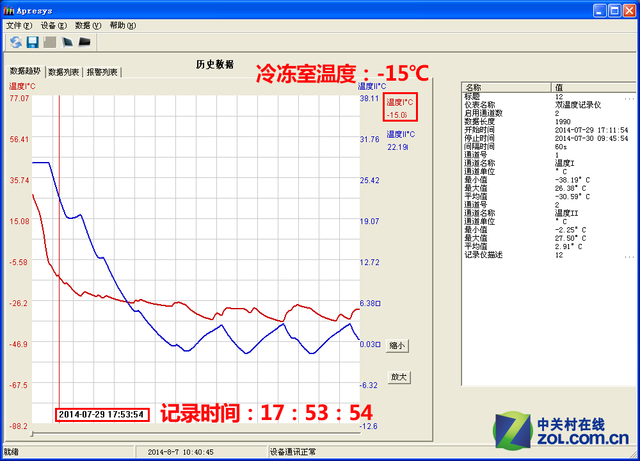Select the 间隔时间 row
The image size is (640, 461).
tap(549, 147)
